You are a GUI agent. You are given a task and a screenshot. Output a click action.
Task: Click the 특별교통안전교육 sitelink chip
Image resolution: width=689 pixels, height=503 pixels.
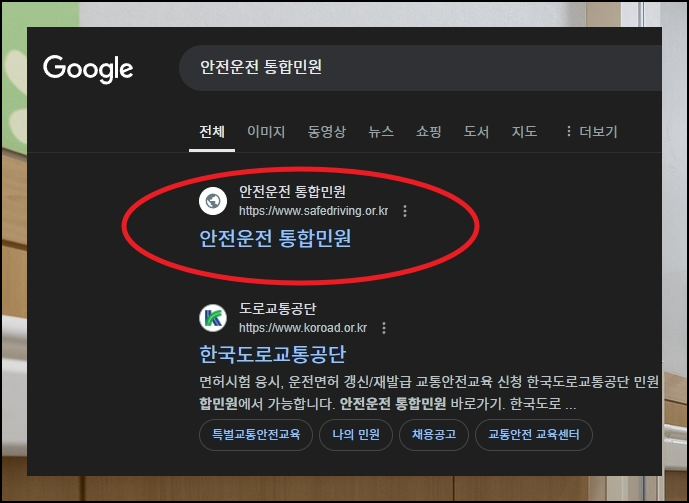256,435
